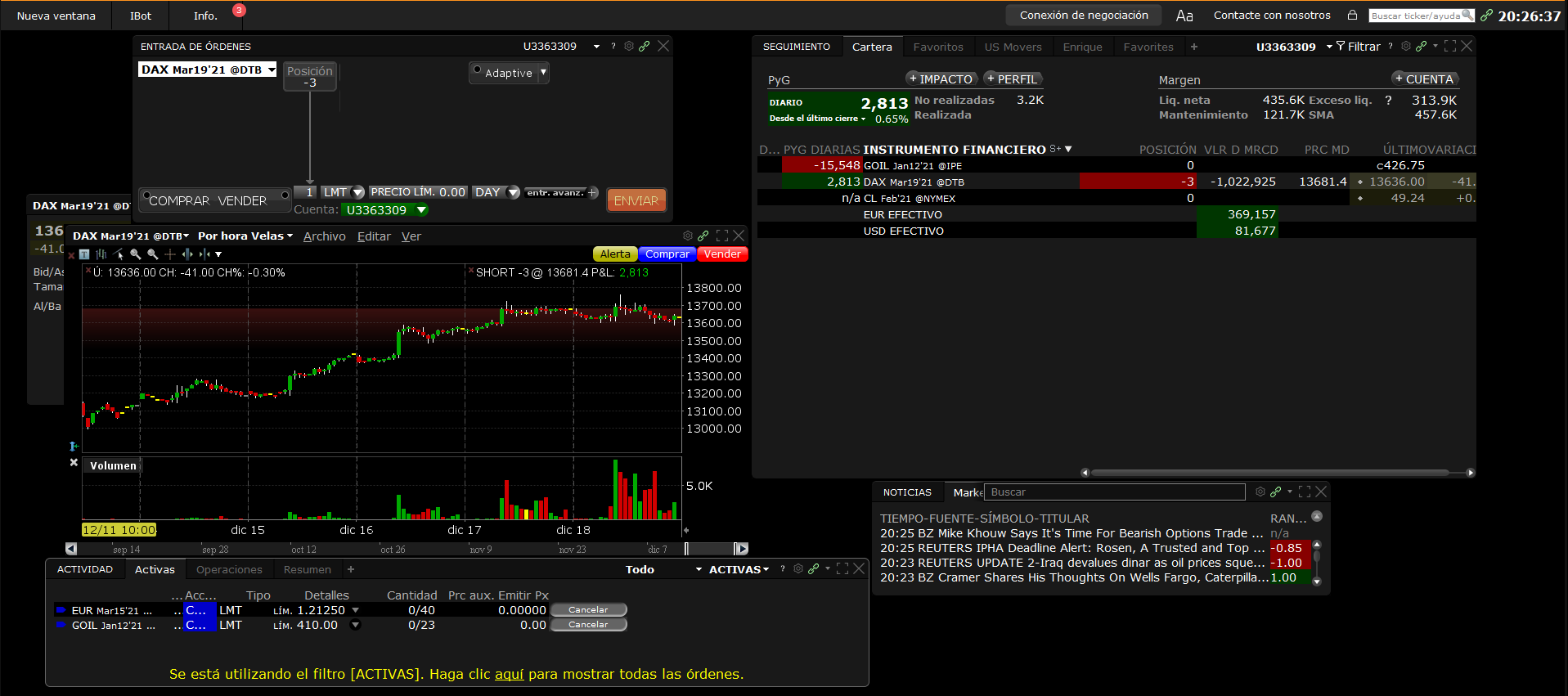
Task: Click the candlestick bars icon in the chart toolbar
Action: point(101,254)
